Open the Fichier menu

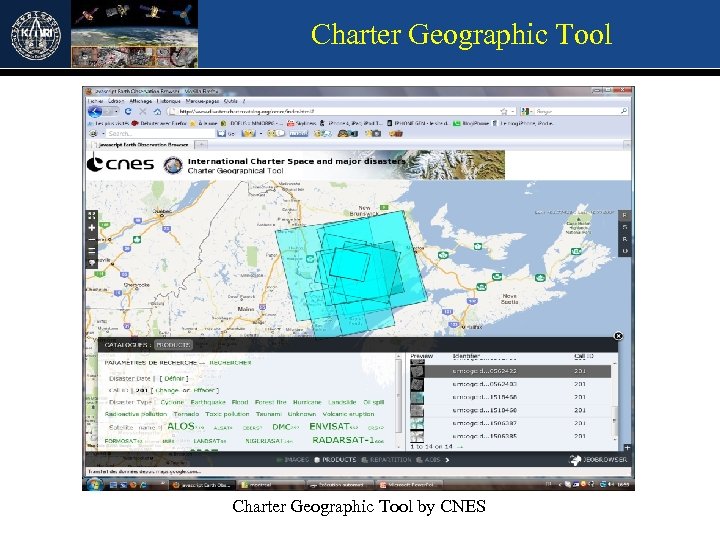95,101
